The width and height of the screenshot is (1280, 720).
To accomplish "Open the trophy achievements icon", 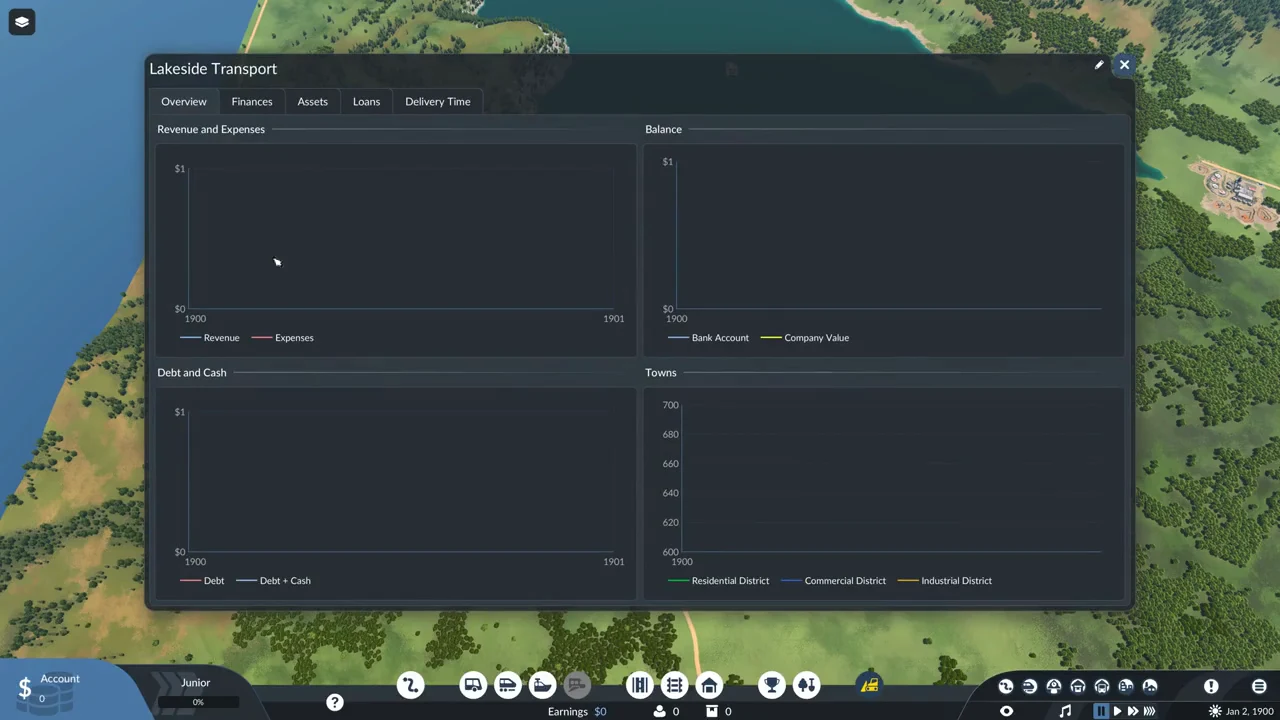I will tap(771, 685).
